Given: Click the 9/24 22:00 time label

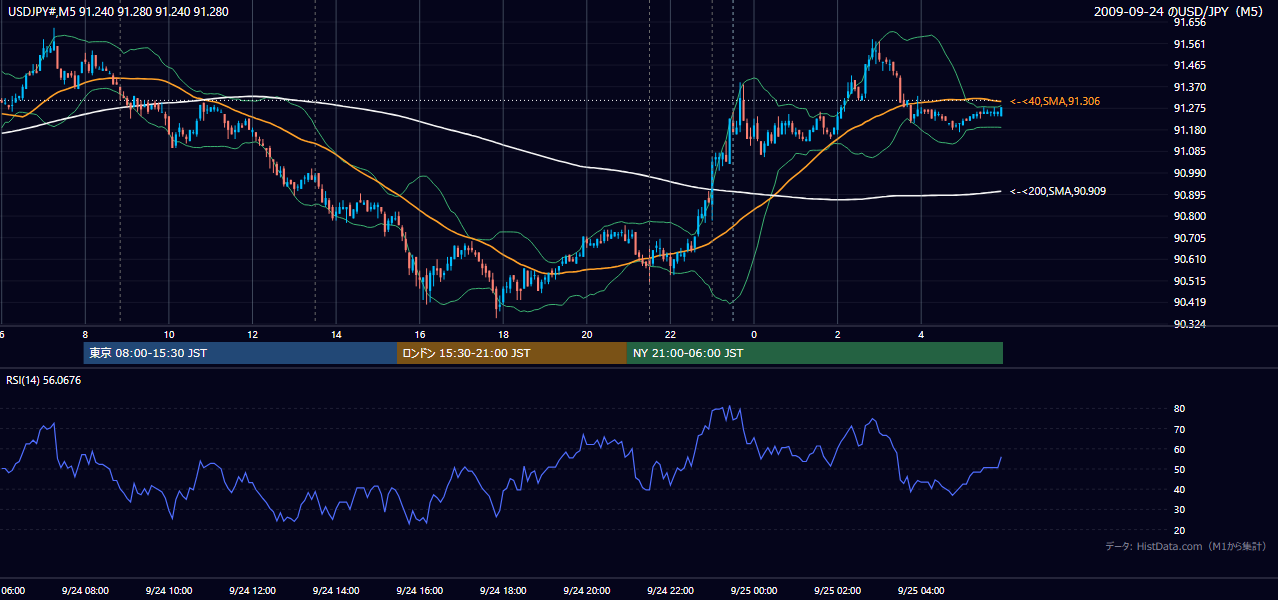Looking at the screenshot, I should pos(670,590).
